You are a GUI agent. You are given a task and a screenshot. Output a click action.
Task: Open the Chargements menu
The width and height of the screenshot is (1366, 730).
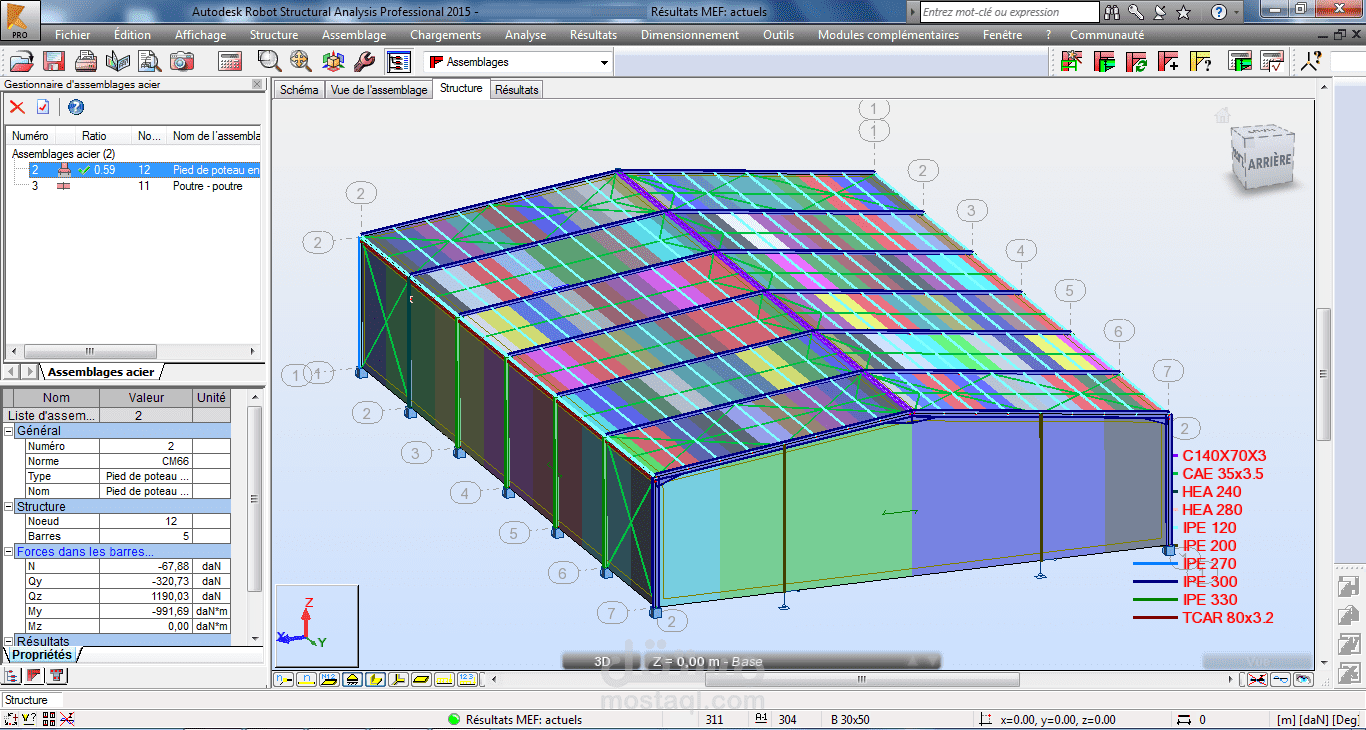coord(446,34)
